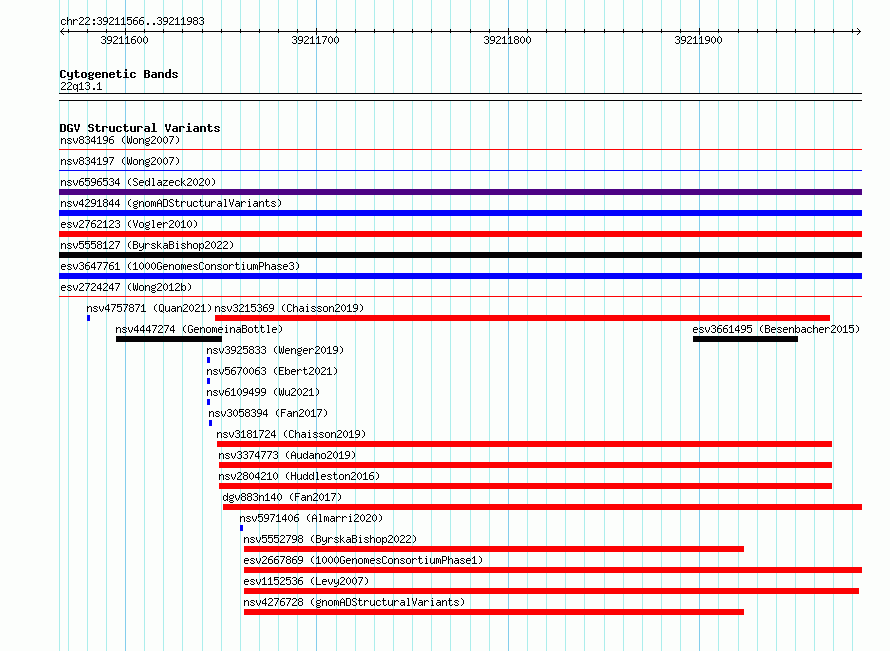This screenshot has height=651, width=890.
Task: Open esv3647761 (1000GenomesConsortiumPhase3) label
Action: click(180, 266)
